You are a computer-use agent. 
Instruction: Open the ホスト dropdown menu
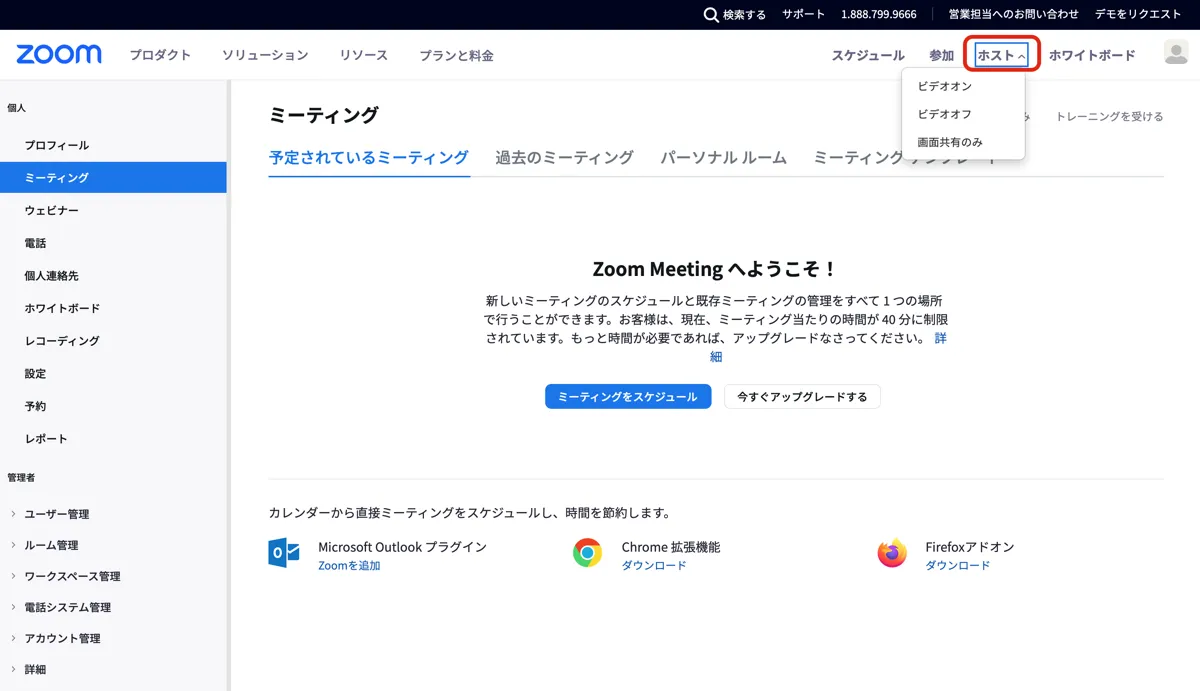click(x=1002, y=55)
